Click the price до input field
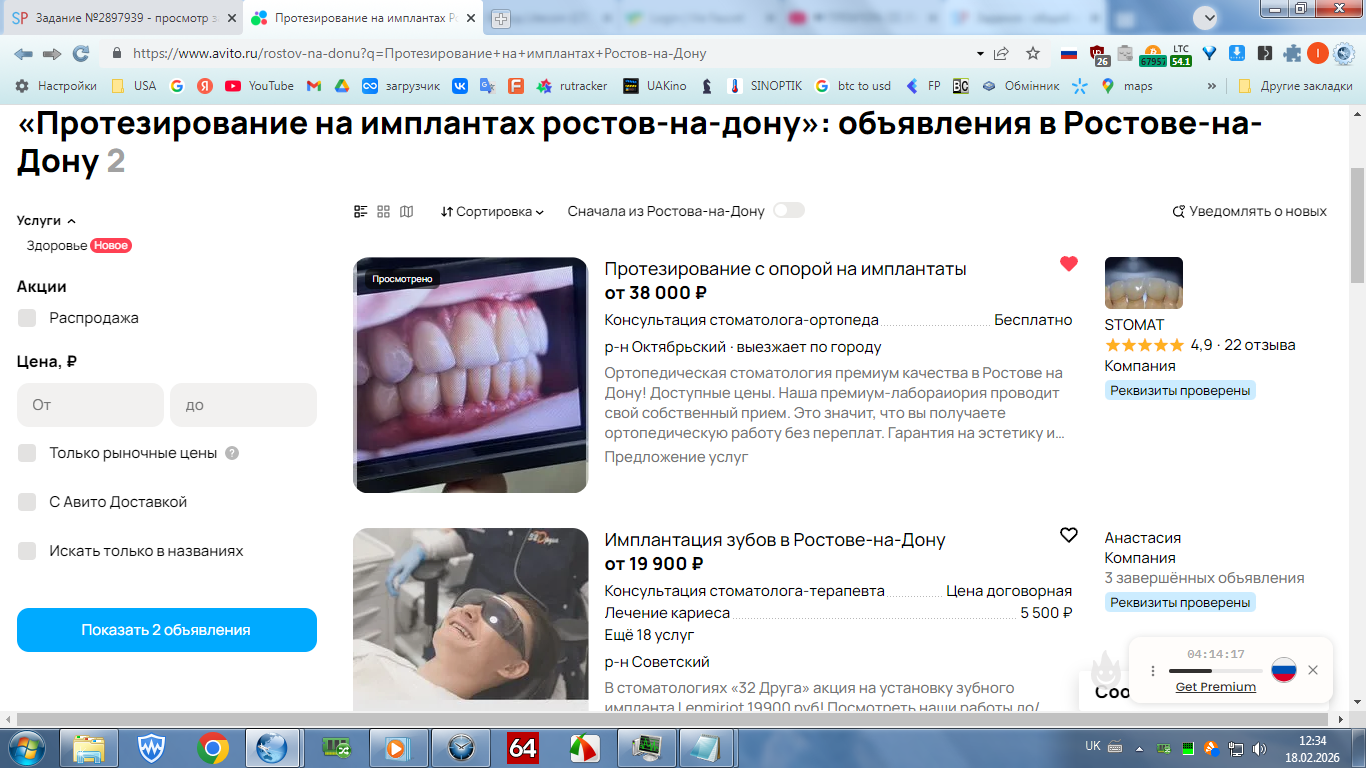Screen dimensions: 1366x768 tap(243, 405)
